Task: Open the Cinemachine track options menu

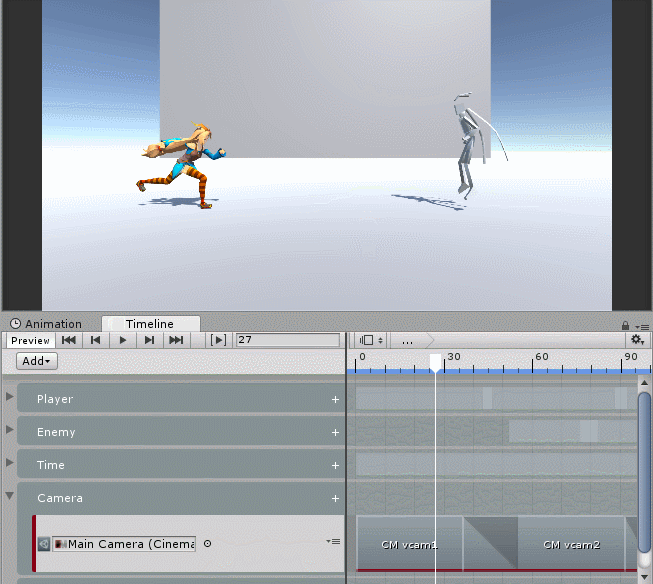Action: [333, 542]
